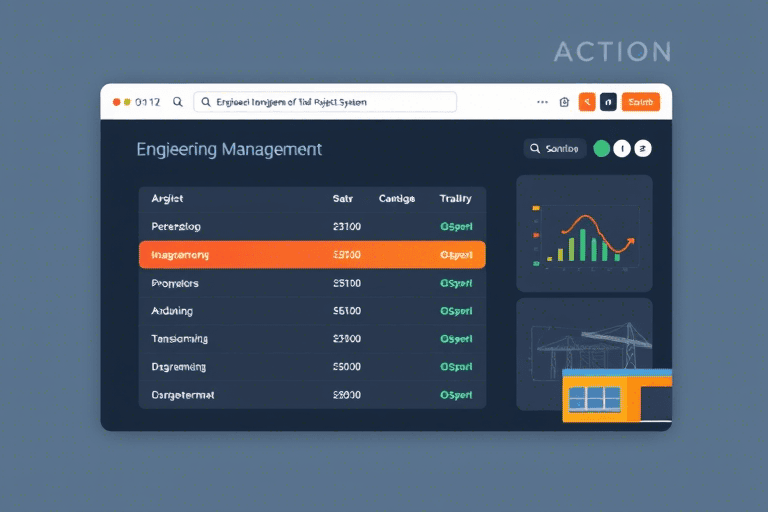Open the three-dot more options menu

click(542, 102)
